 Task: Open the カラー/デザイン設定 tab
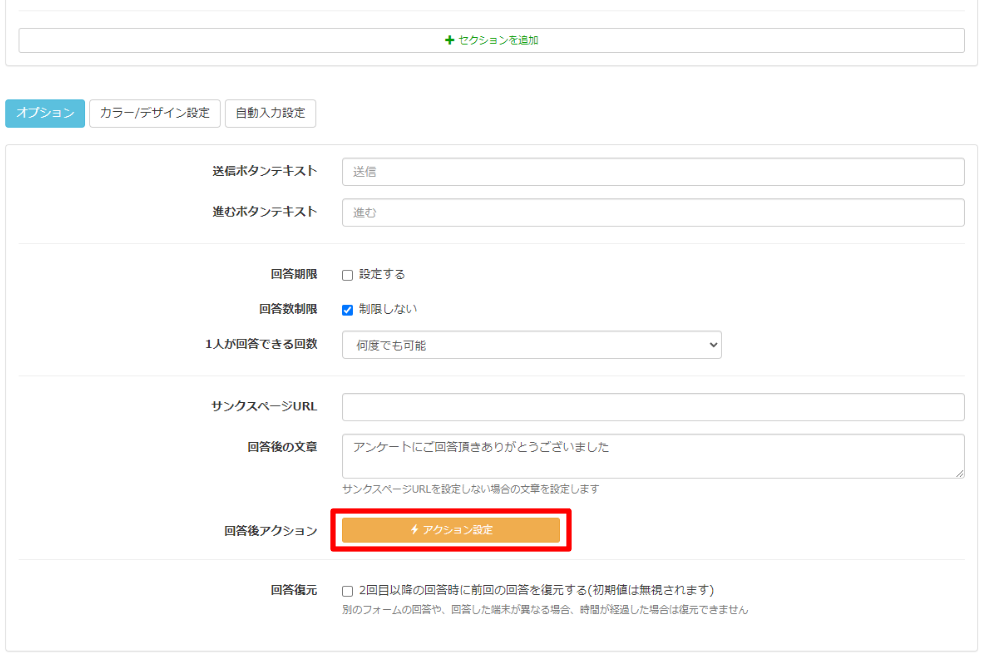pyautogui.click(x=155, y=113)
